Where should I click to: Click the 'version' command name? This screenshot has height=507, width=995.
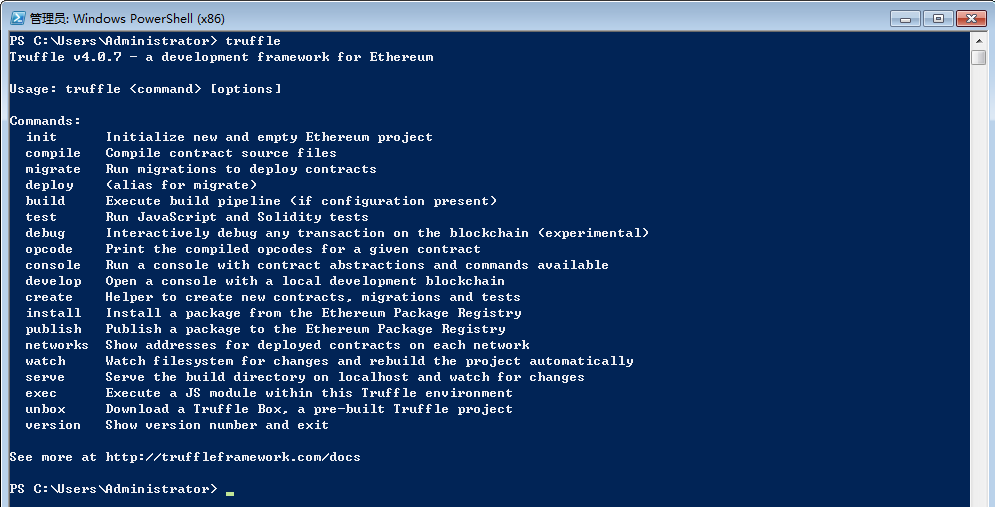[x=53, y=425]
